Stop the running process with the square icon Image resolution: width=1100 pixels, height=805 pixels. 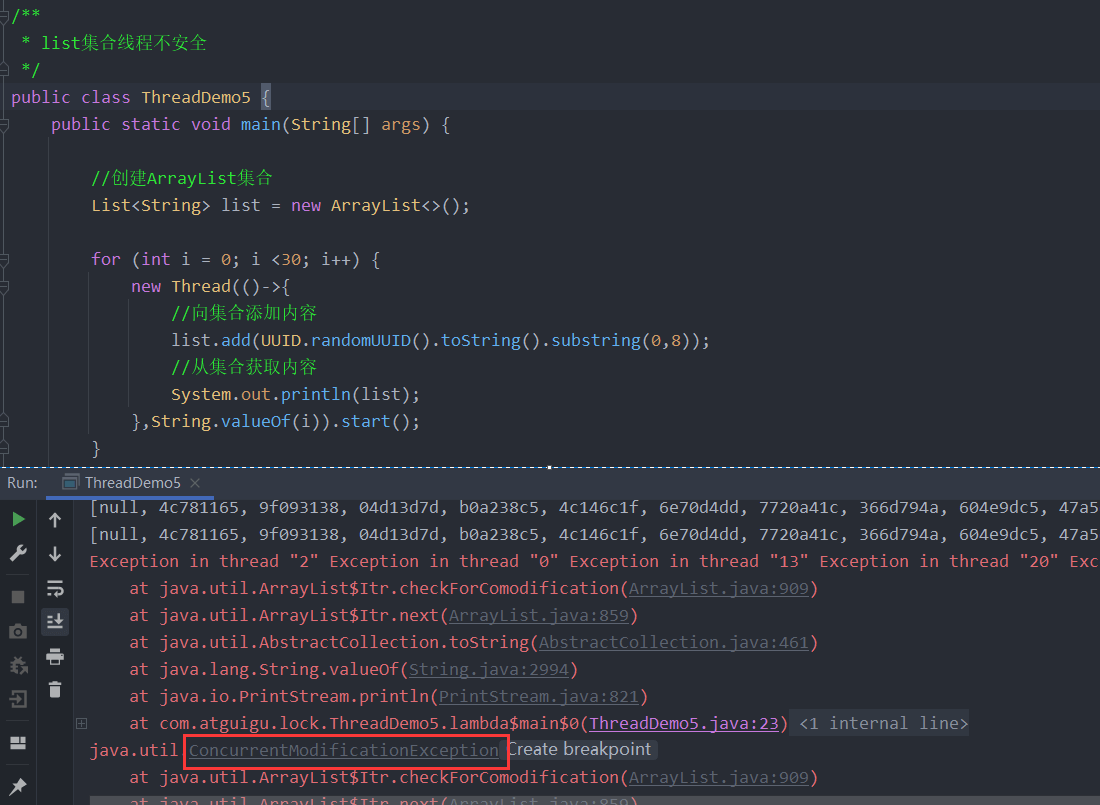pos(19,597)
